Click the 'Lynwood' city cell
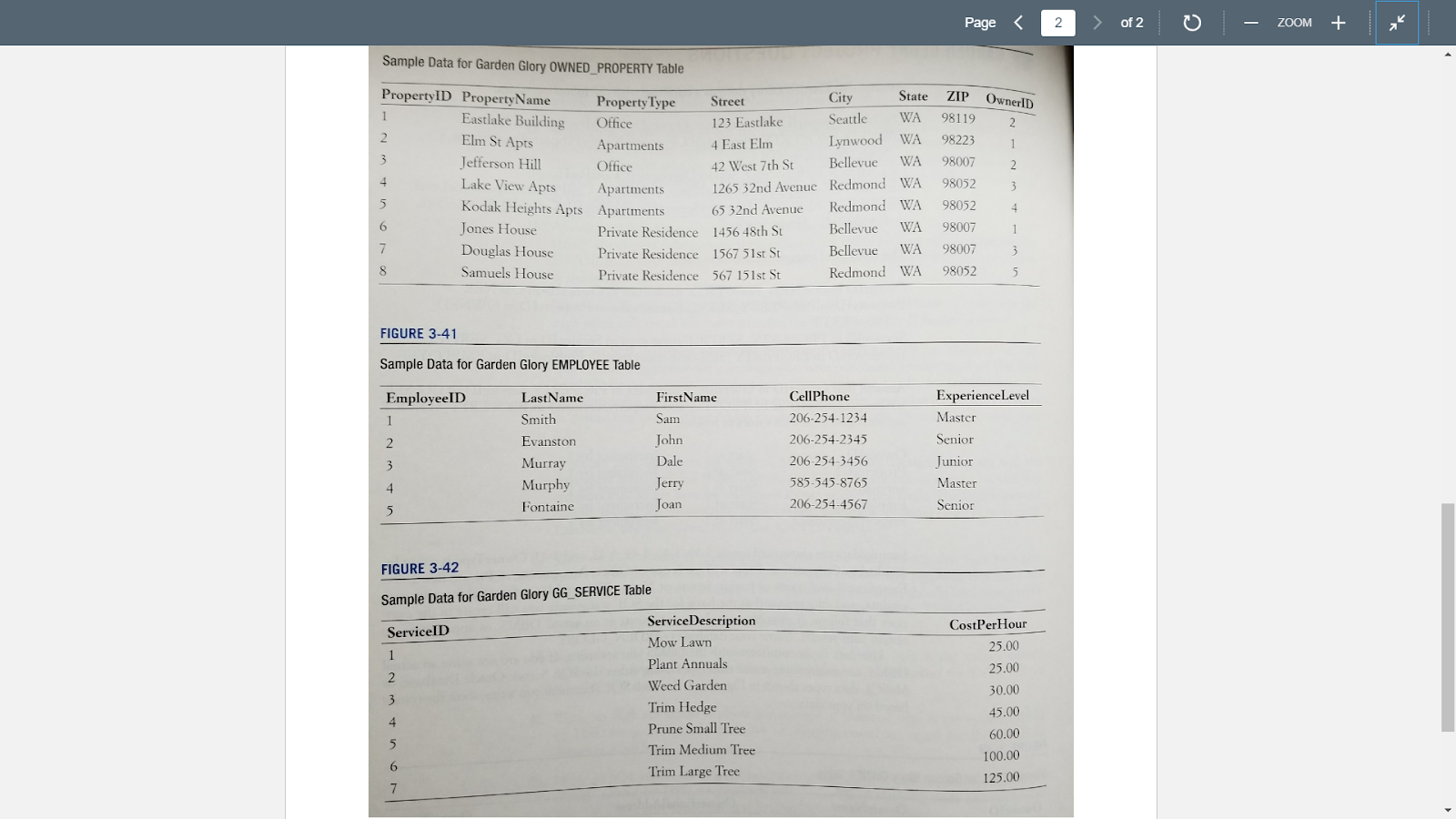 pos(855,140)
